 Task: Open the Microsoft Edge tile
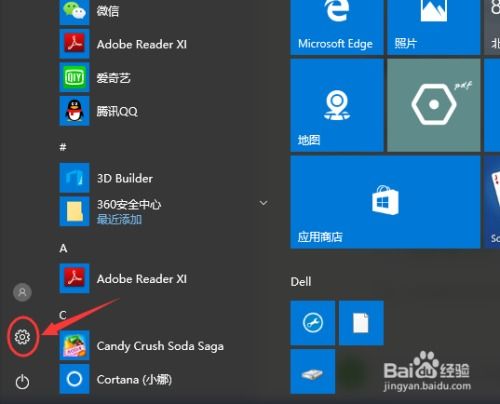[337, 27]
